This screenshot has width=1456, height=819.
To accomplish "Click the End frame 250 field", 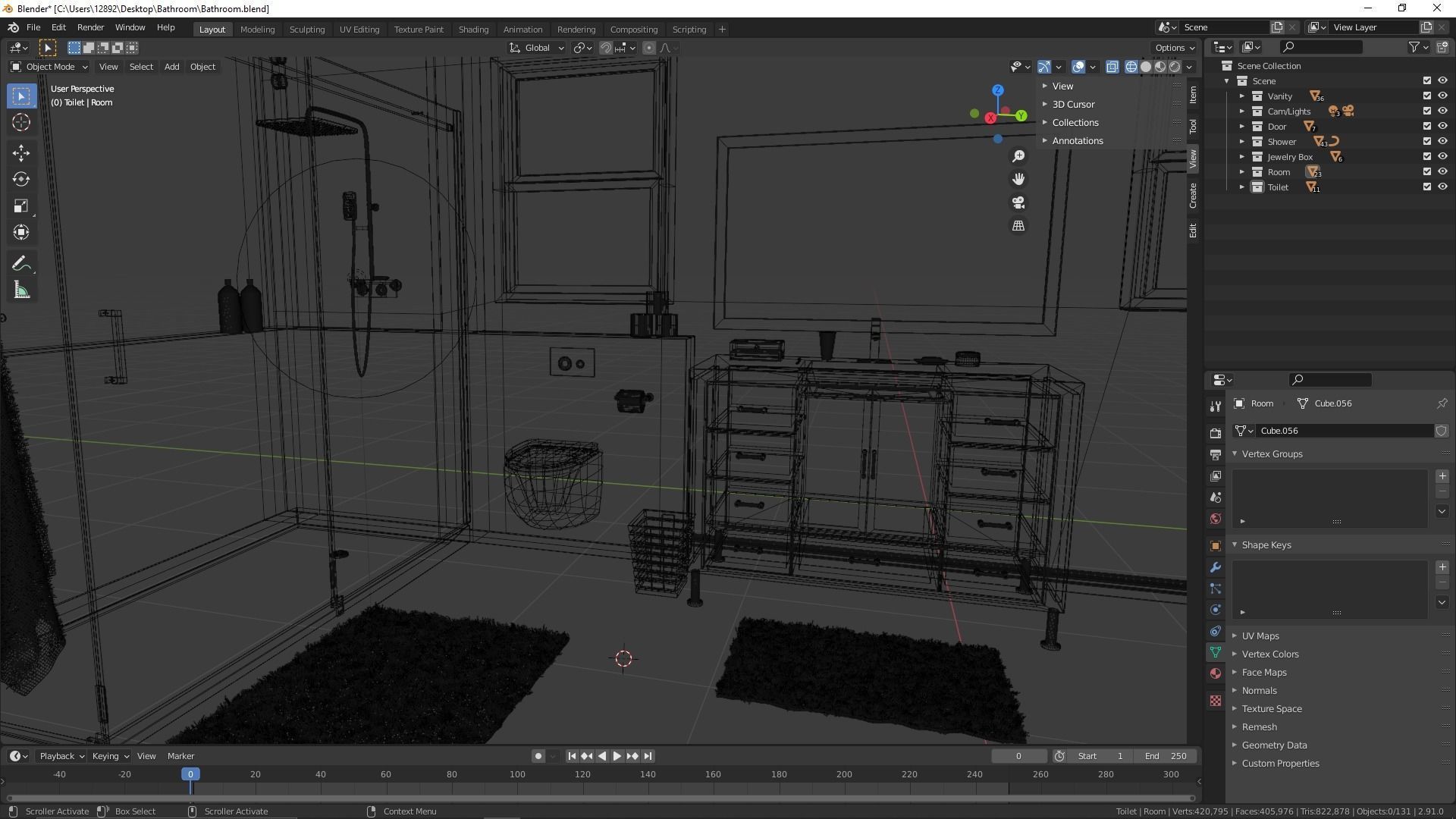I will 1166,756.
